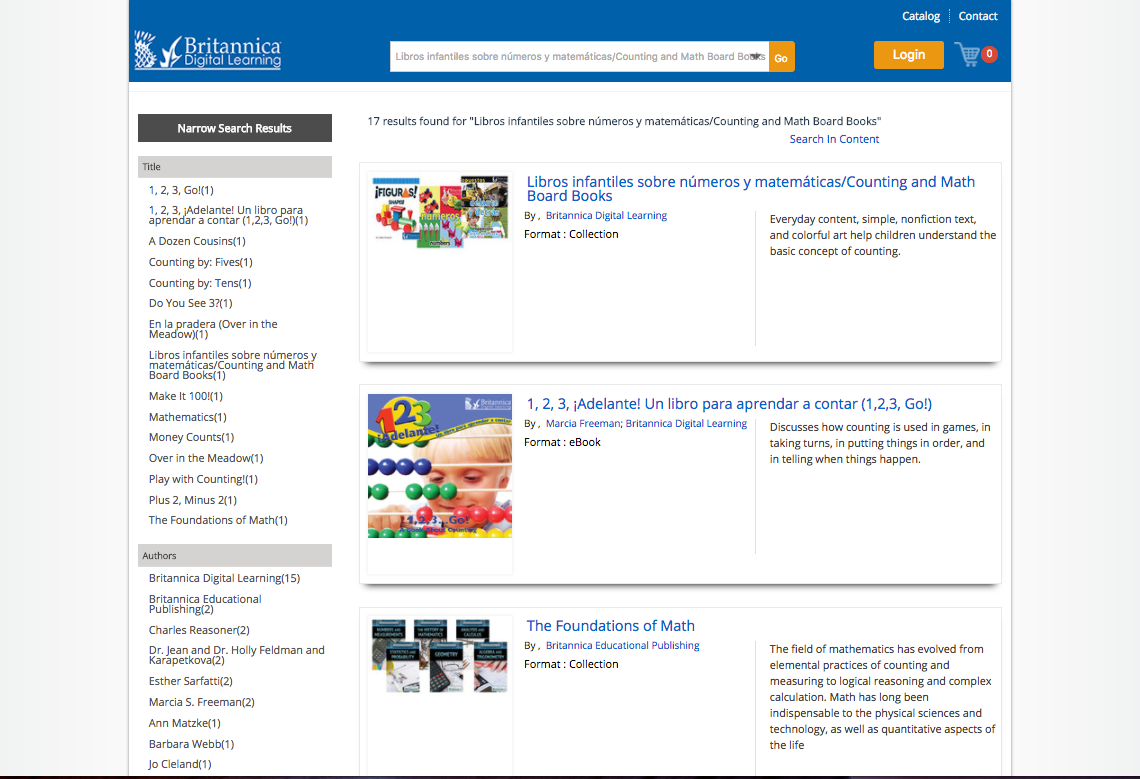Filter by title Money Counts
Image resolution: width=1140 pixels, height=779 pixels.
coord(191,437)
